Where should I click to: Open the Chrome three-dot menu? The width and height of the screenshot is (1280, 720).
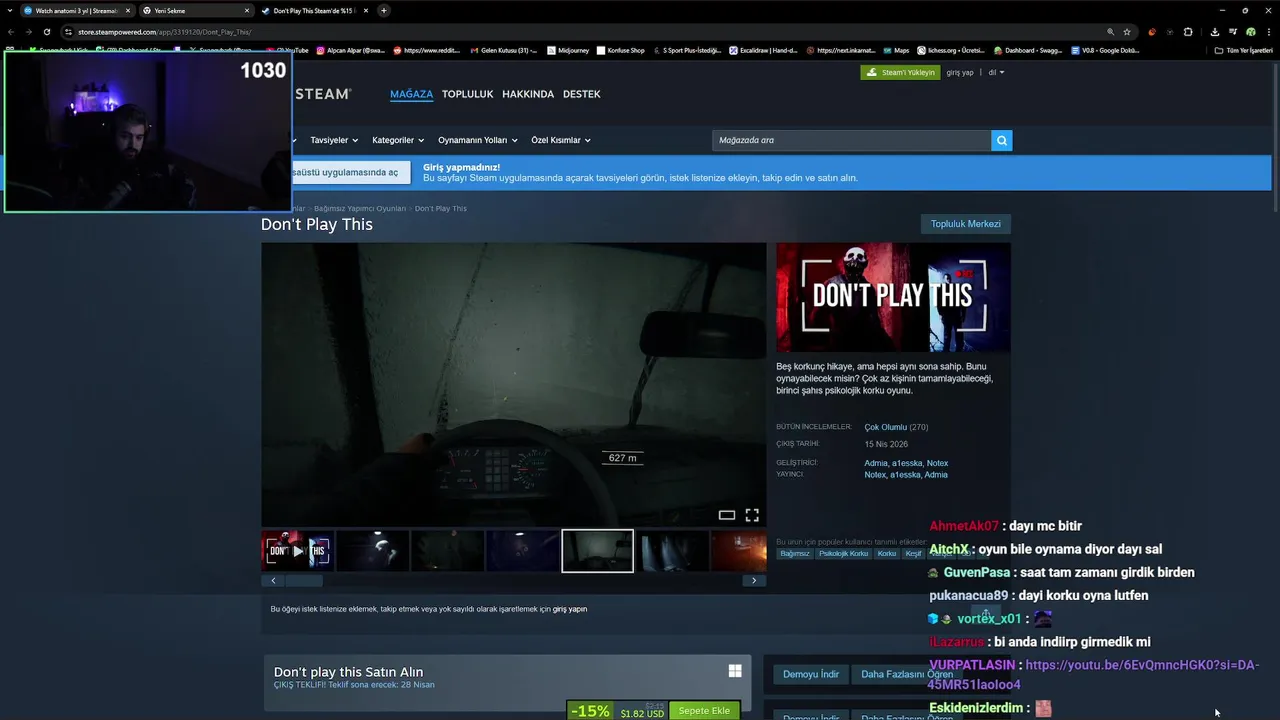(x=1267, y=32)
